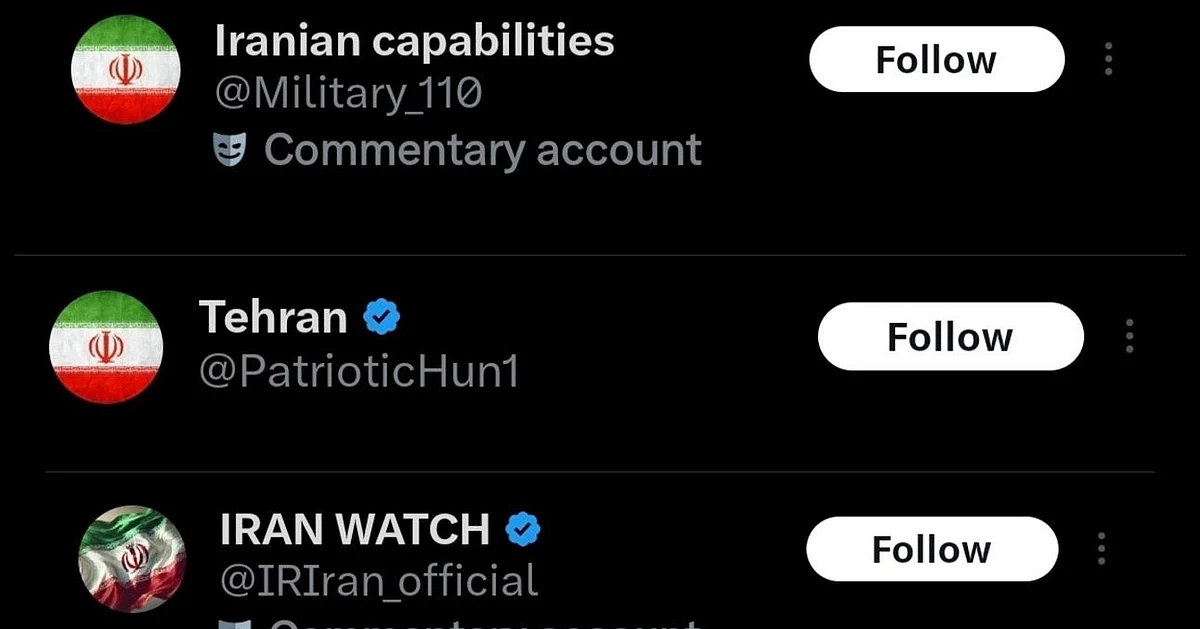Viewport: 1200px width, 629px height.
Task: Open the @Military_110 handle
Action: [x=348, y=94]
